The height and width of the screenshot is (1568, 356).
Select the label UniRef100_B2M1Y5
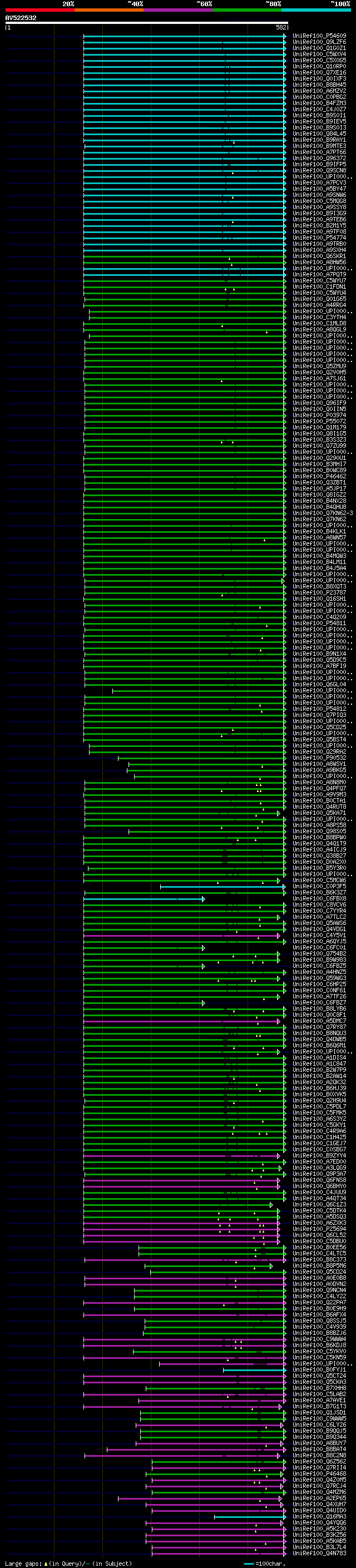pos(319,226)
